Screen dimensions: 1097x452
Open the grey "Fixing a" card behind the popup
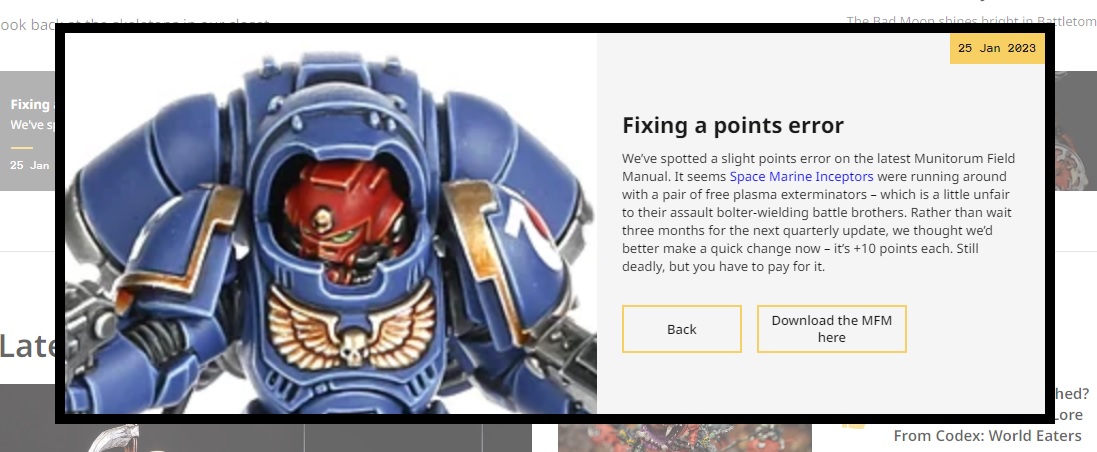tap(28, 131)
